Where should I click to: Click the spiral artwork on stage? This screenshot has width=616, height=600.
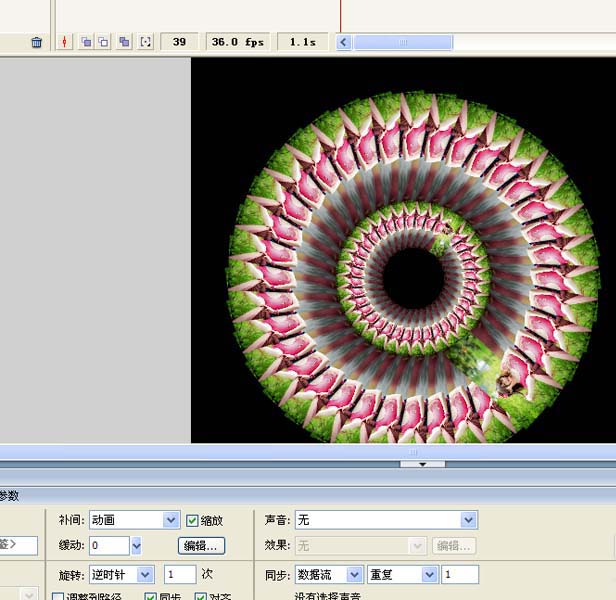pos(414,267)
